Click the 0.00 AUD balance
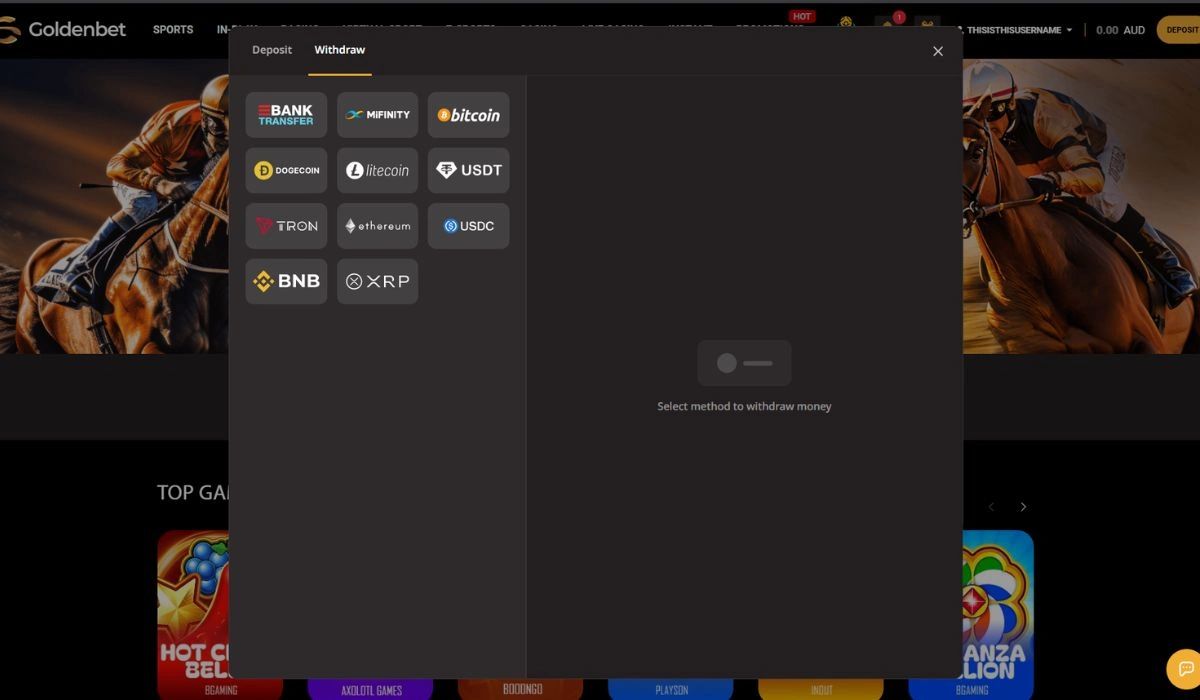 (1120, 30)
